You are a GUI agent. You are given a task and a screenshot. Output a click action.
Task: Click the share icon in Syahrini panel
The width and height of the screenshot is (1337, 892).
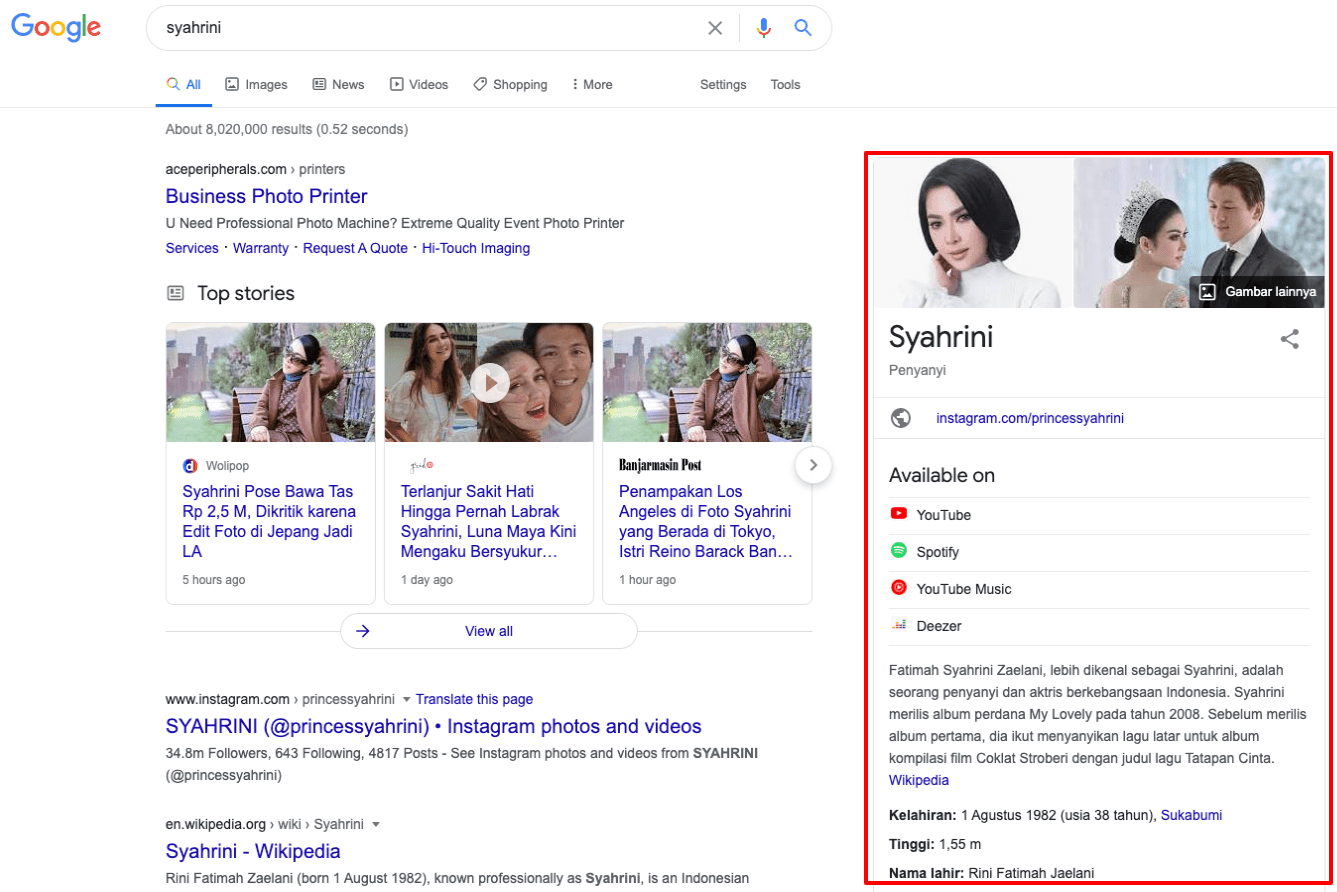click(x=1290, y=339)
